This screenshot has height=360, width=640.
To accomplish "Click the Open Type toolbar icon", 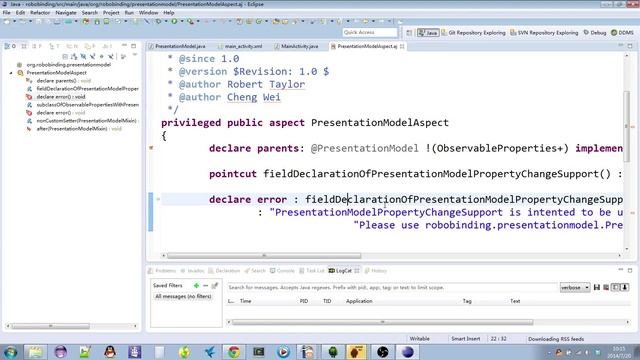I will [x=276, y=21].
